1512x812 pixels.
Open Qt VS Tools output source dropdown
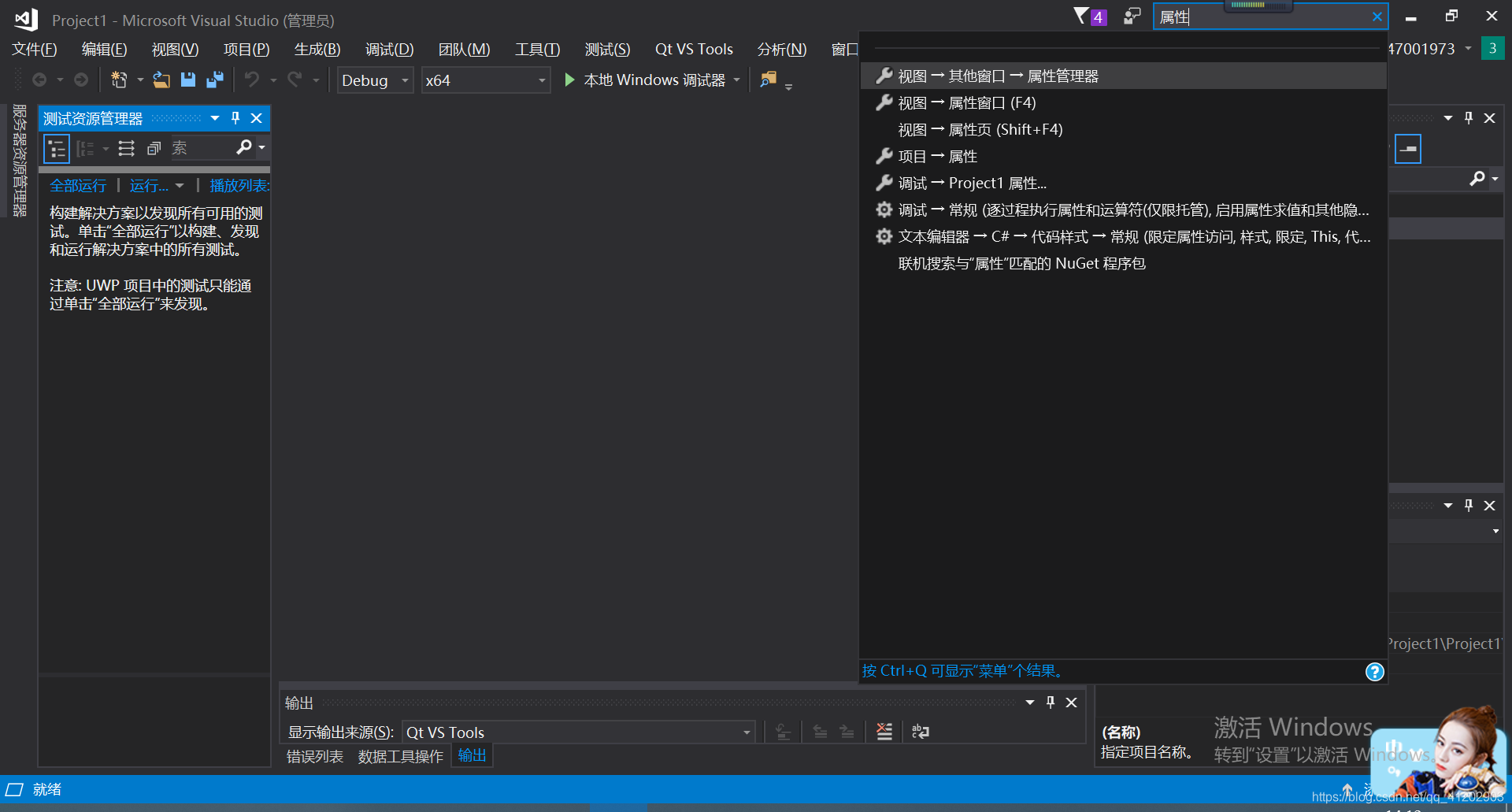(579, 732)
